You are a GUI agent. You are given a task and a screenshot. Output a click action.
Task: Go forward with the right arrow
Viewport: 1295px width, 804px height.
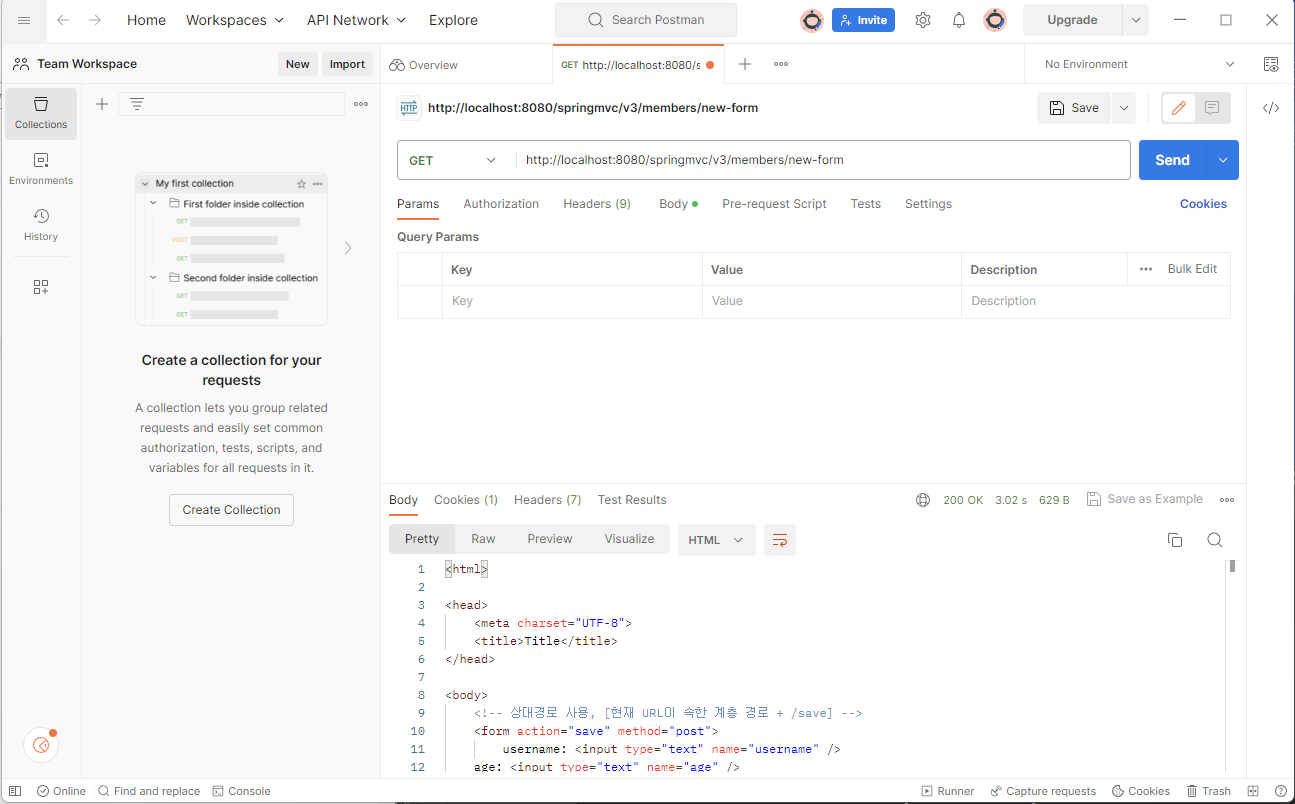point(95,20)
